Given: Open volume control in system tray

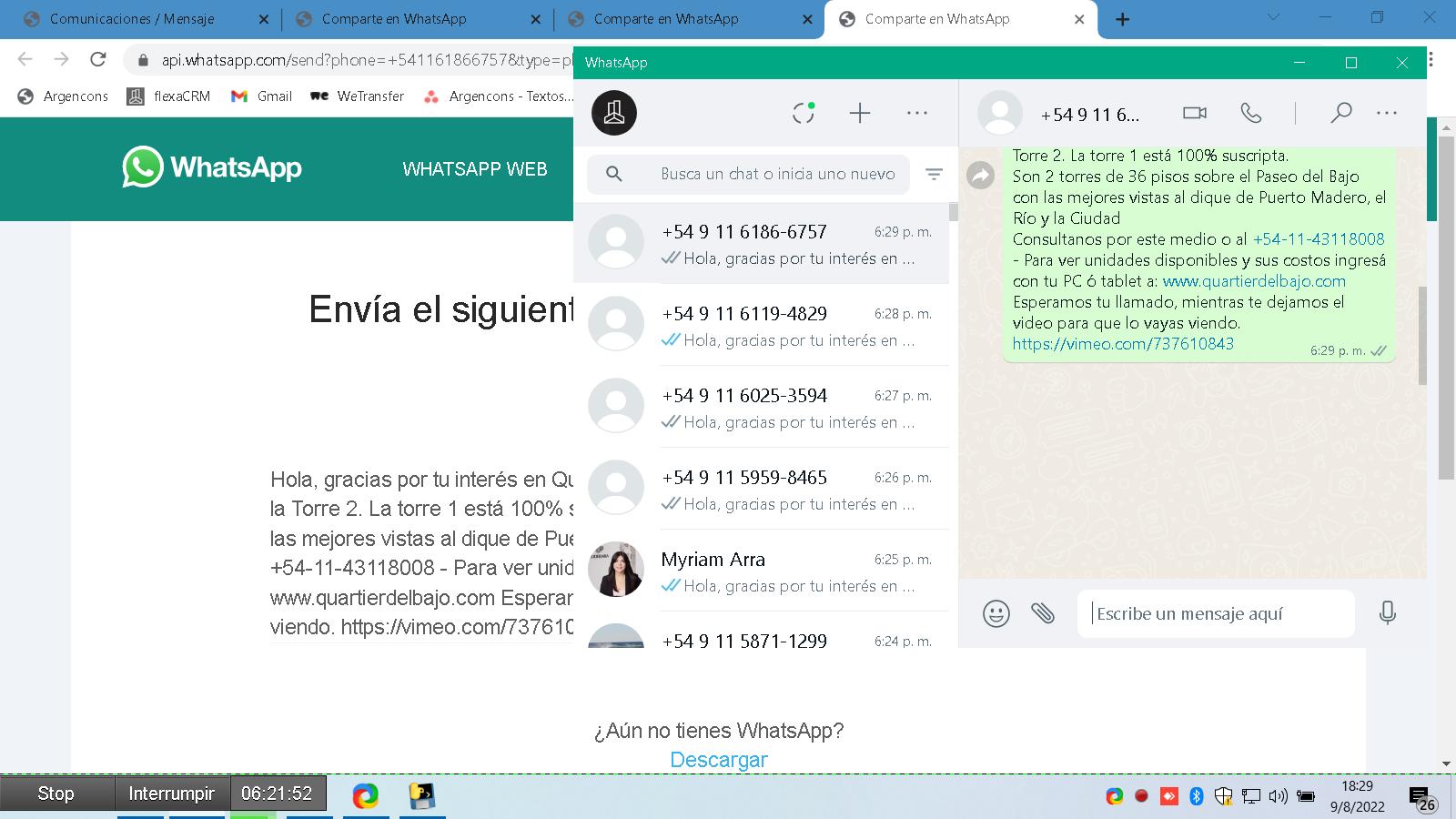Looking at the screenshot, I should click(1278, 796).
